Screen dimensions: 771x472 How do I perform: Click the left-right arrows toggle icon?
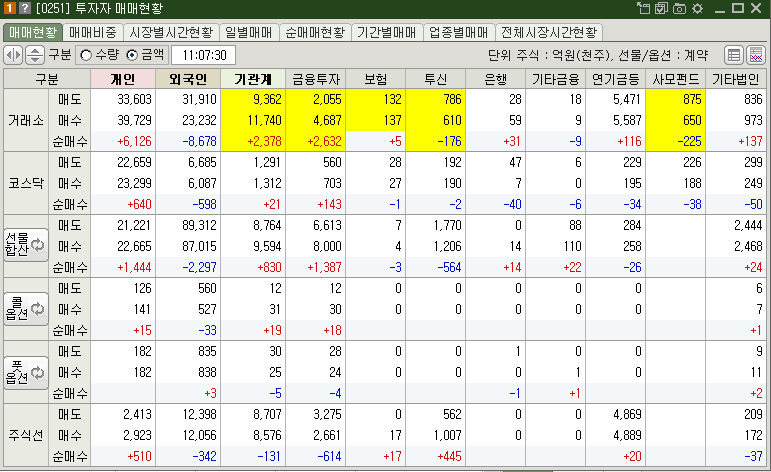(x=13, y=55)
